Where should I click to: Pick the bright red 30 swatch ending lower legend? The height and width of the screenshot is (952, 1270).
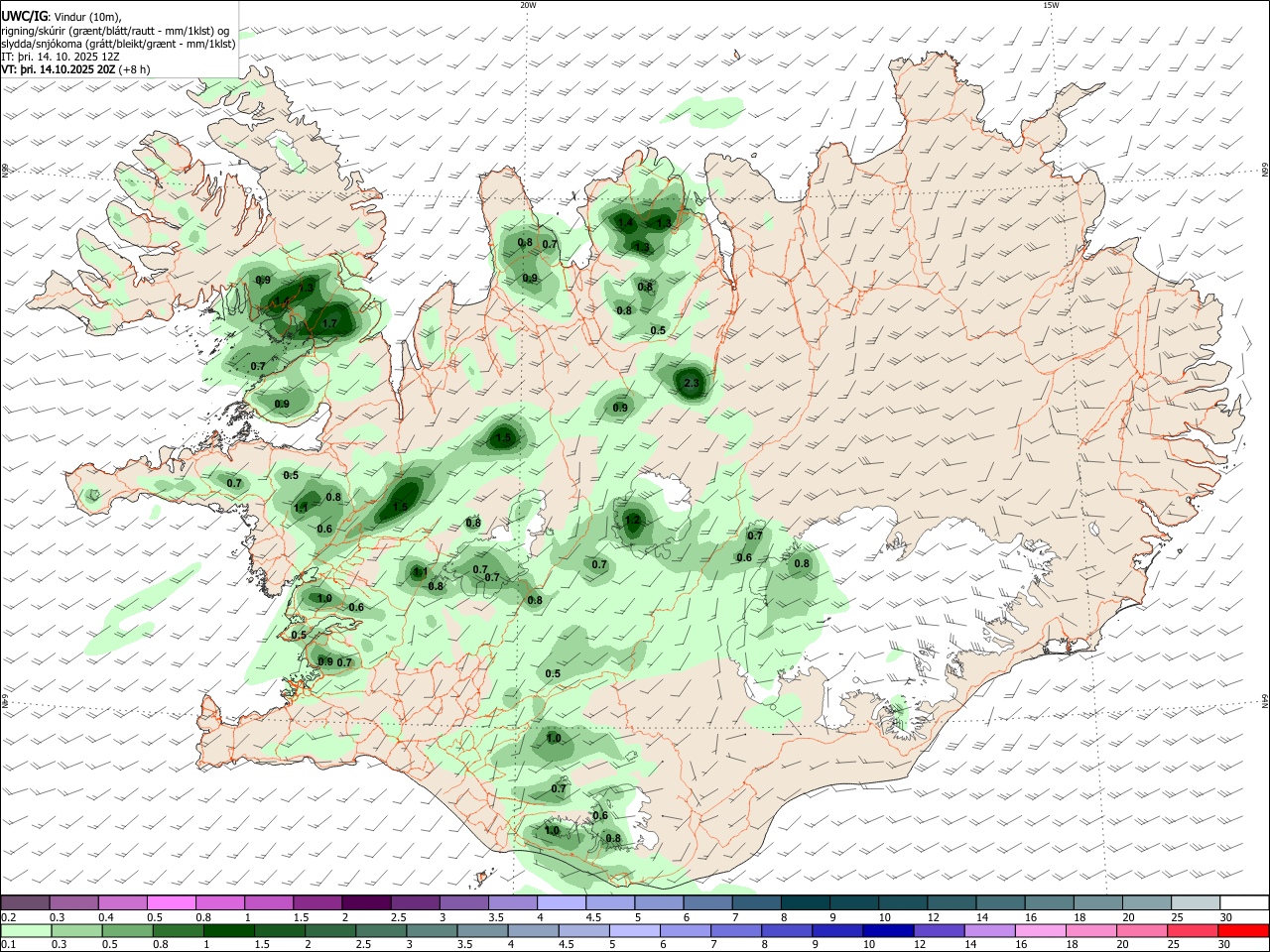(x=1243, y=930)
